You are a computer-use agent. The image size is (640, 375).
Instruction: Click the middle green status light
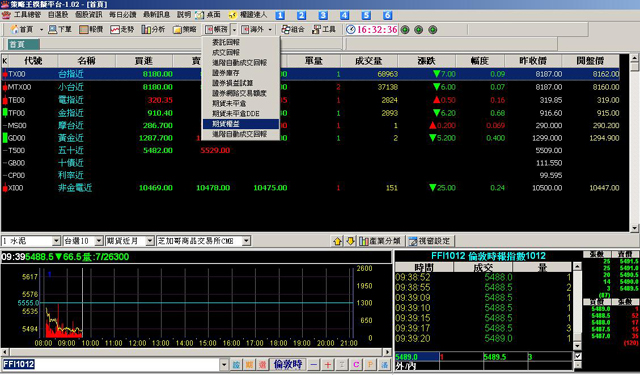[419, 30]
